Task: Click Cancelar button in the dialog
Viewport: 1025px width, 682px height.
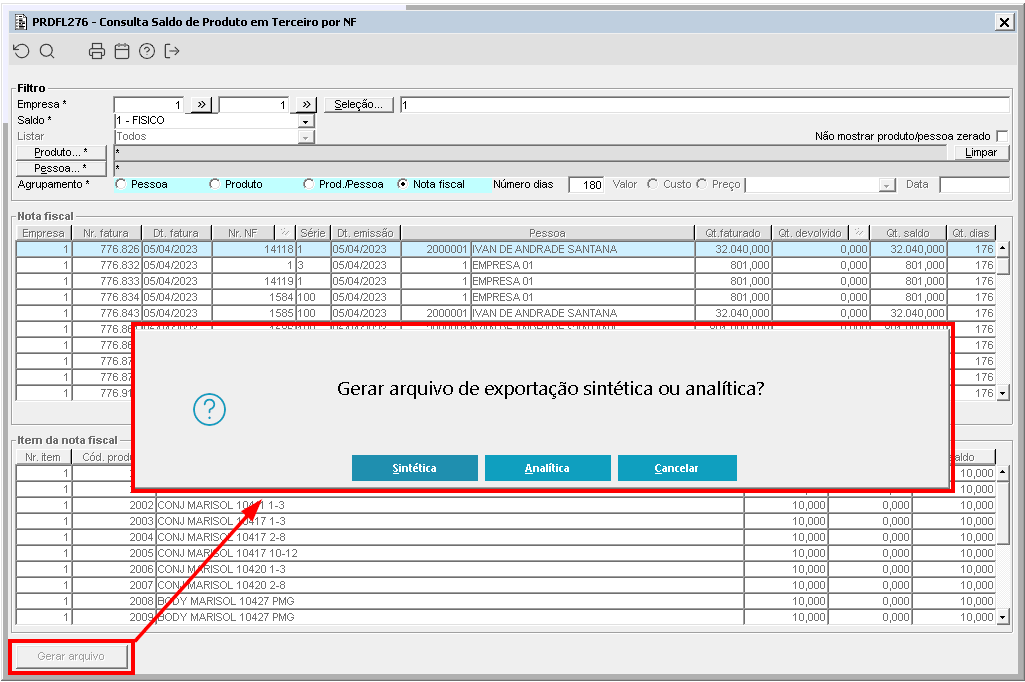Action: click(677, 468)
